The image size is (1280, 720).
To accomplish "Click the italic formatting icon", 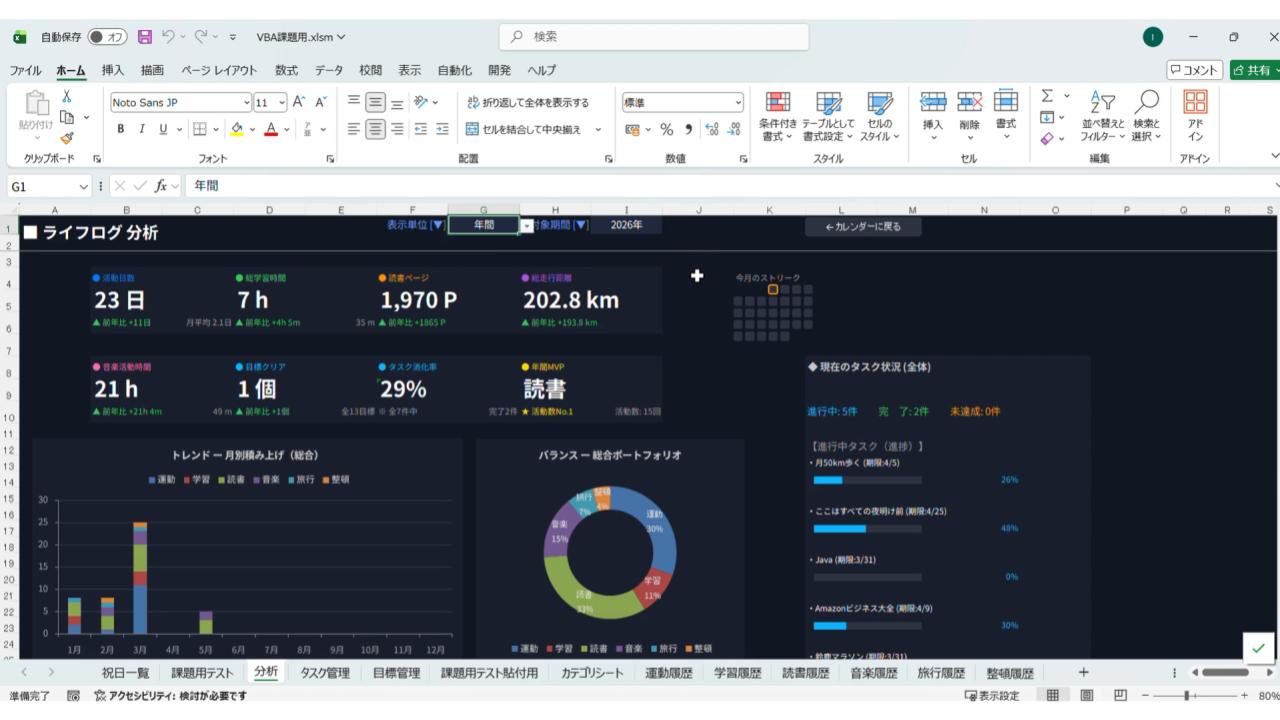I will 142,129.
